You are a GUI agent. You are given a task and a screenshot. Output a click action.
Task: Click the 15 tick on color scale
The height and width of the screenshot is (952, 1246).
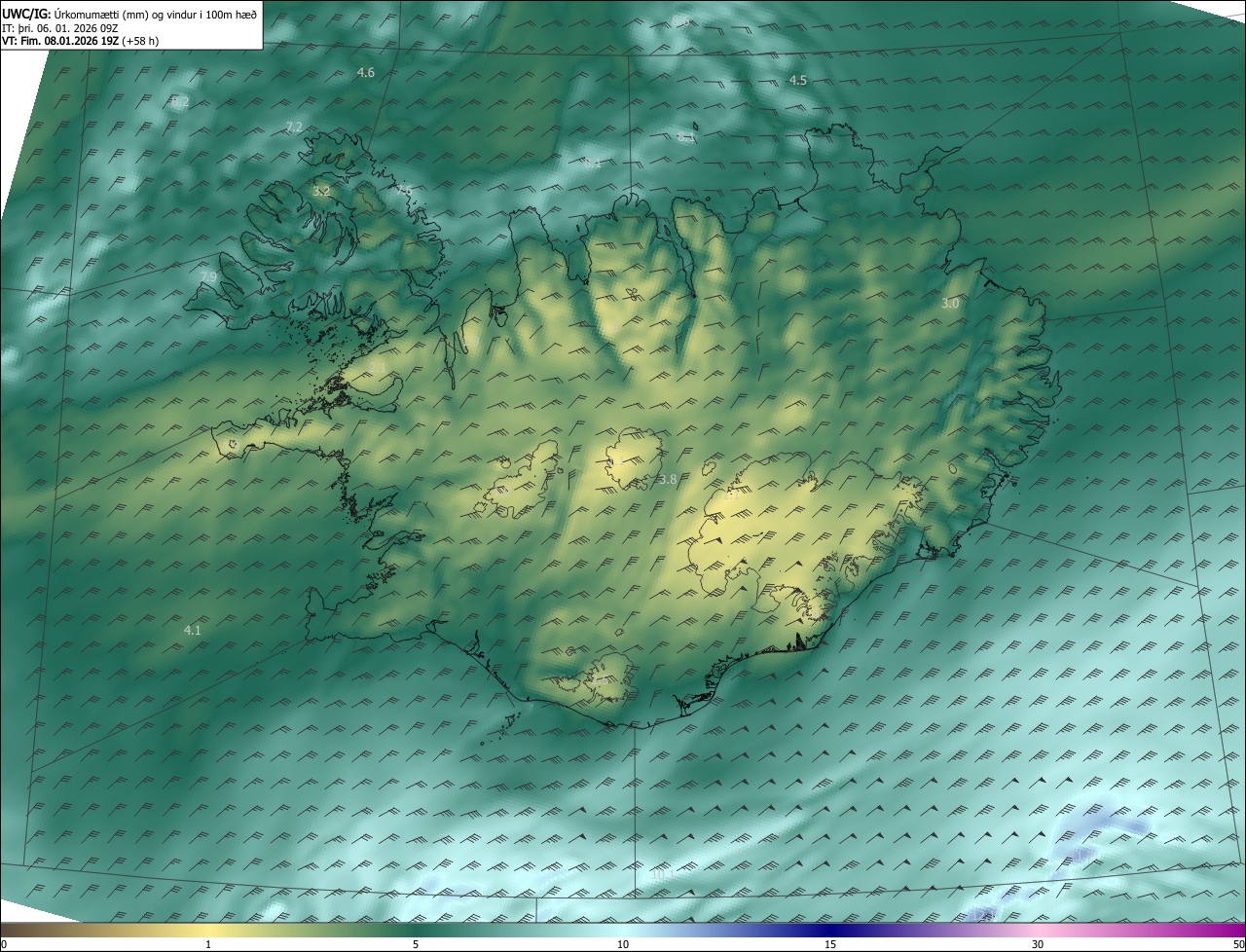(830, 945)
